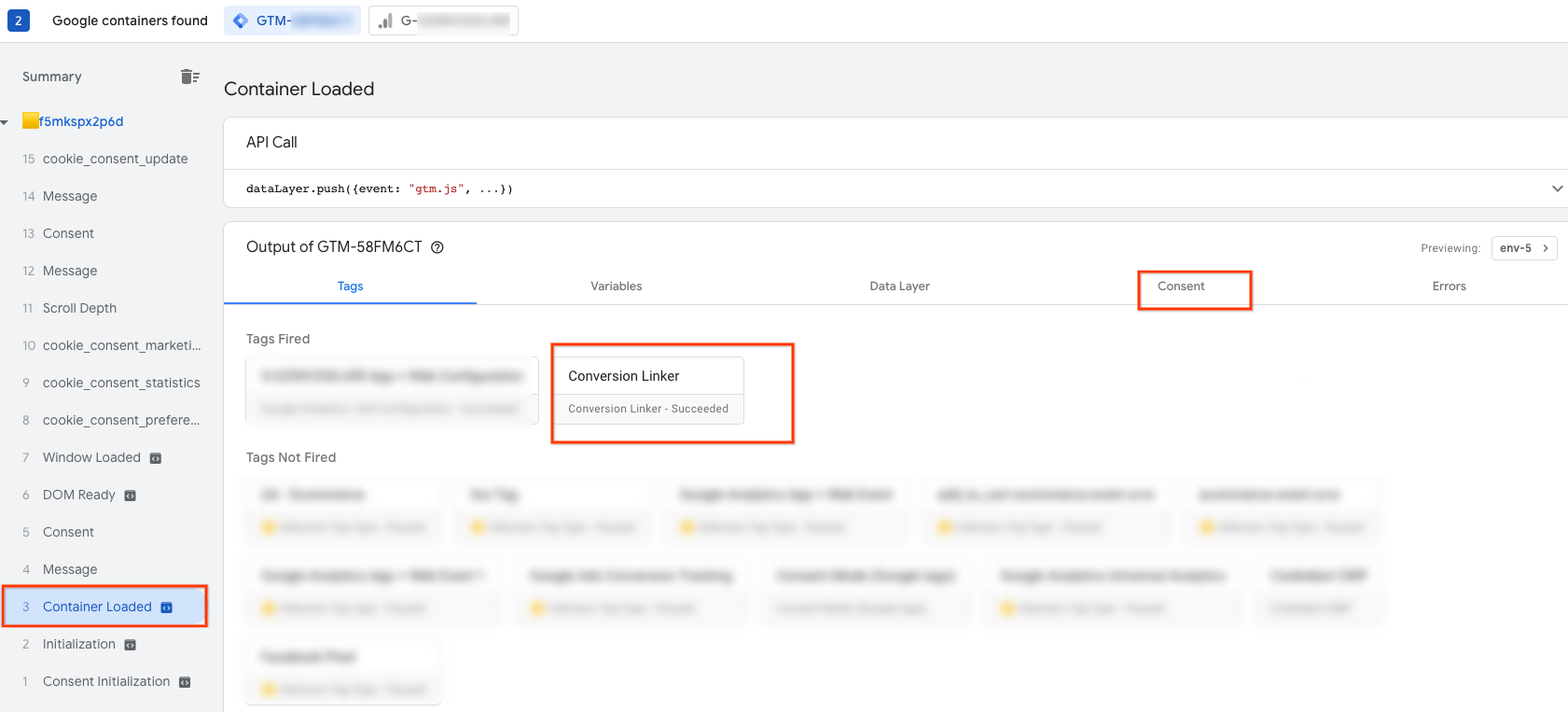Click code icon beside Window Loaded
The image size is (1568, 712).
[x=156, y=458]
